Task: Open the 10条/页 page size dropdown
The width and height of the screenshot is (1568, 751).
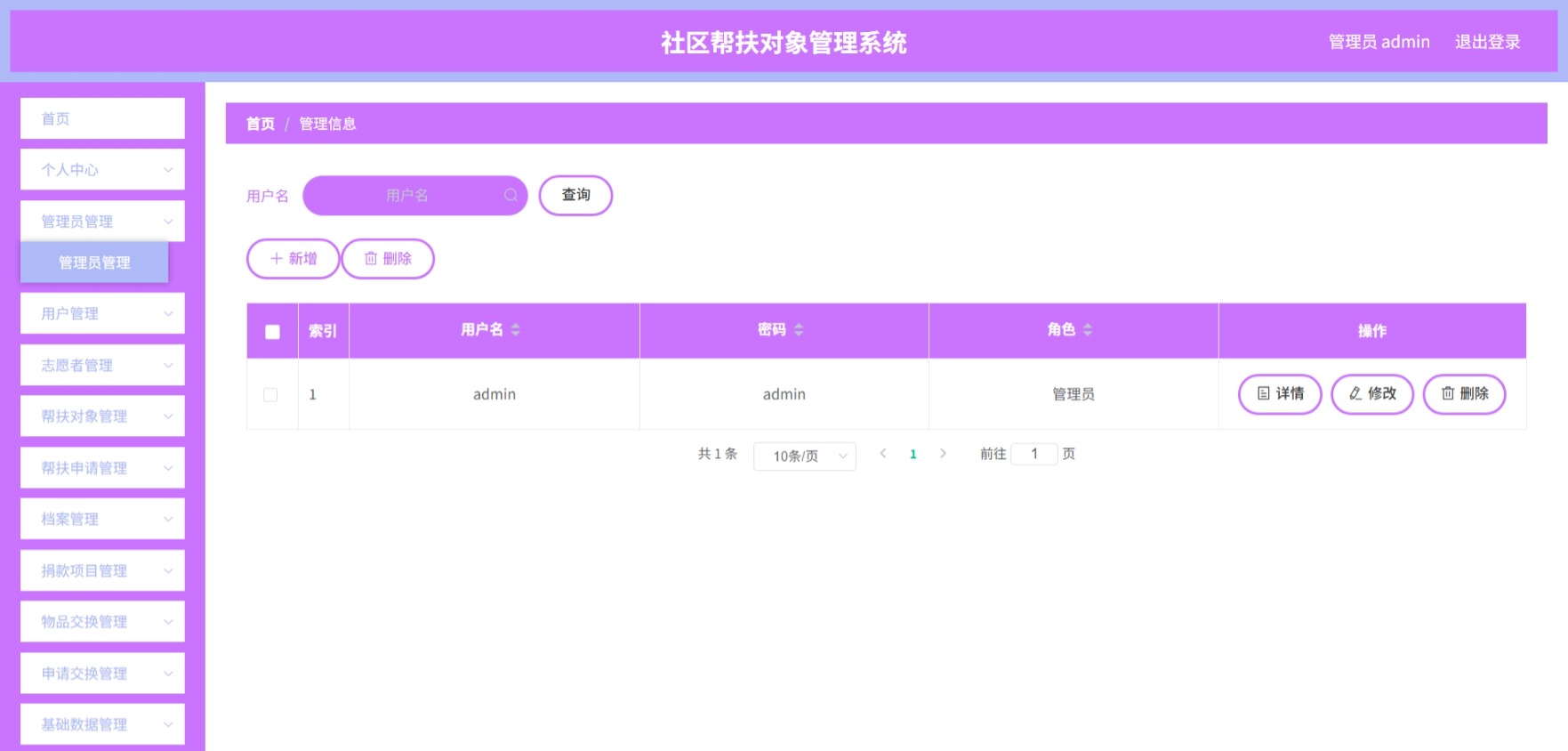Action: 805,456
